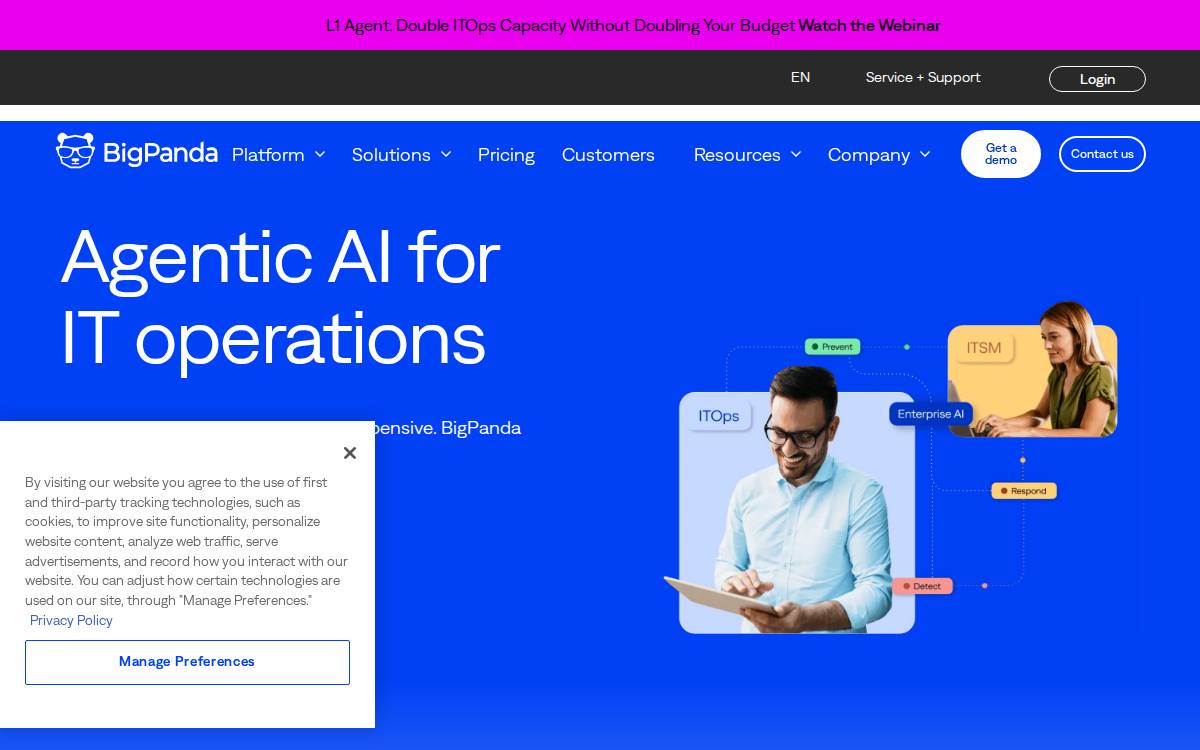
Task: Open the Platform menu
Action: [268, 155]
